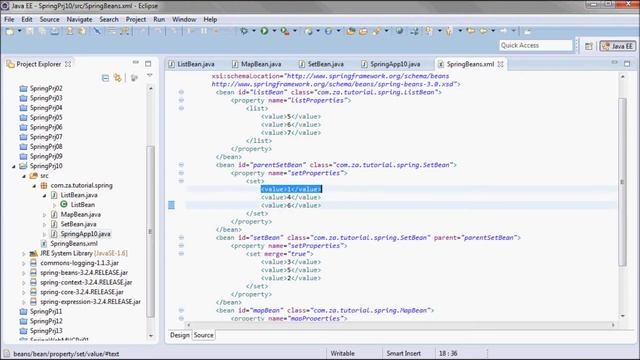Select the SpringPrj11 project
This screenshot has height=360, width=640.
pyautogui.click(x=46, y=311)
